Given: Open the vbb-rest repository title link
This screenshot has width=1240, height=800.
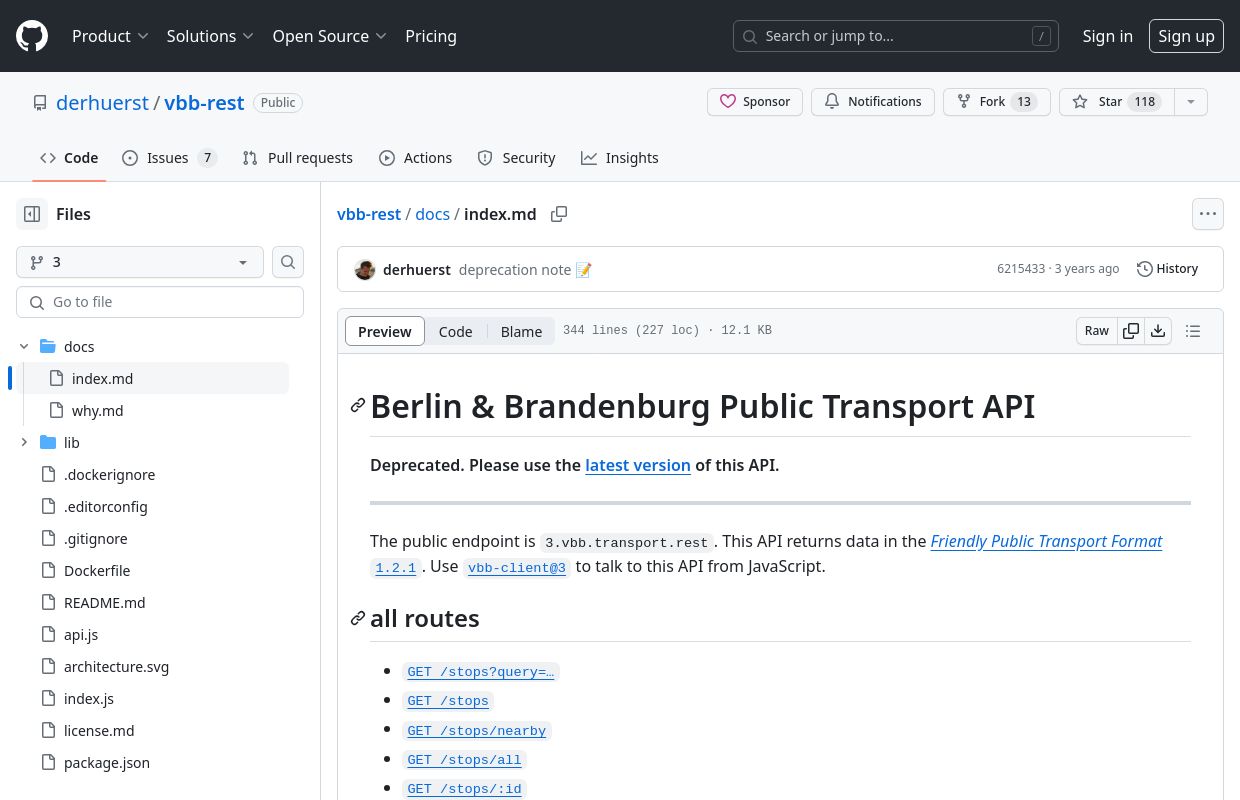Looking at the screenshot, I should (x=204, y=102).
